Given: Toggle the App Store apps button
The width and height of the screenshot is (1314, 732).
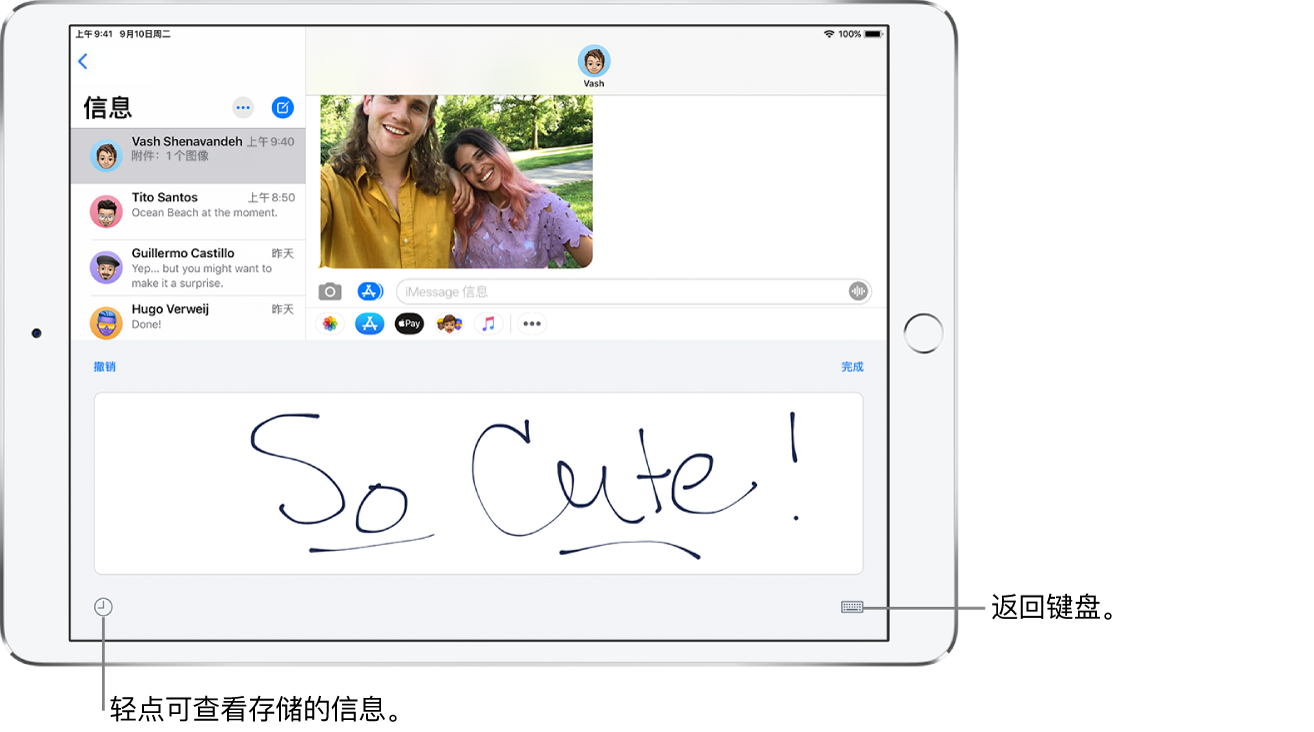Looking at the screenshot, I should click(370, 292).
